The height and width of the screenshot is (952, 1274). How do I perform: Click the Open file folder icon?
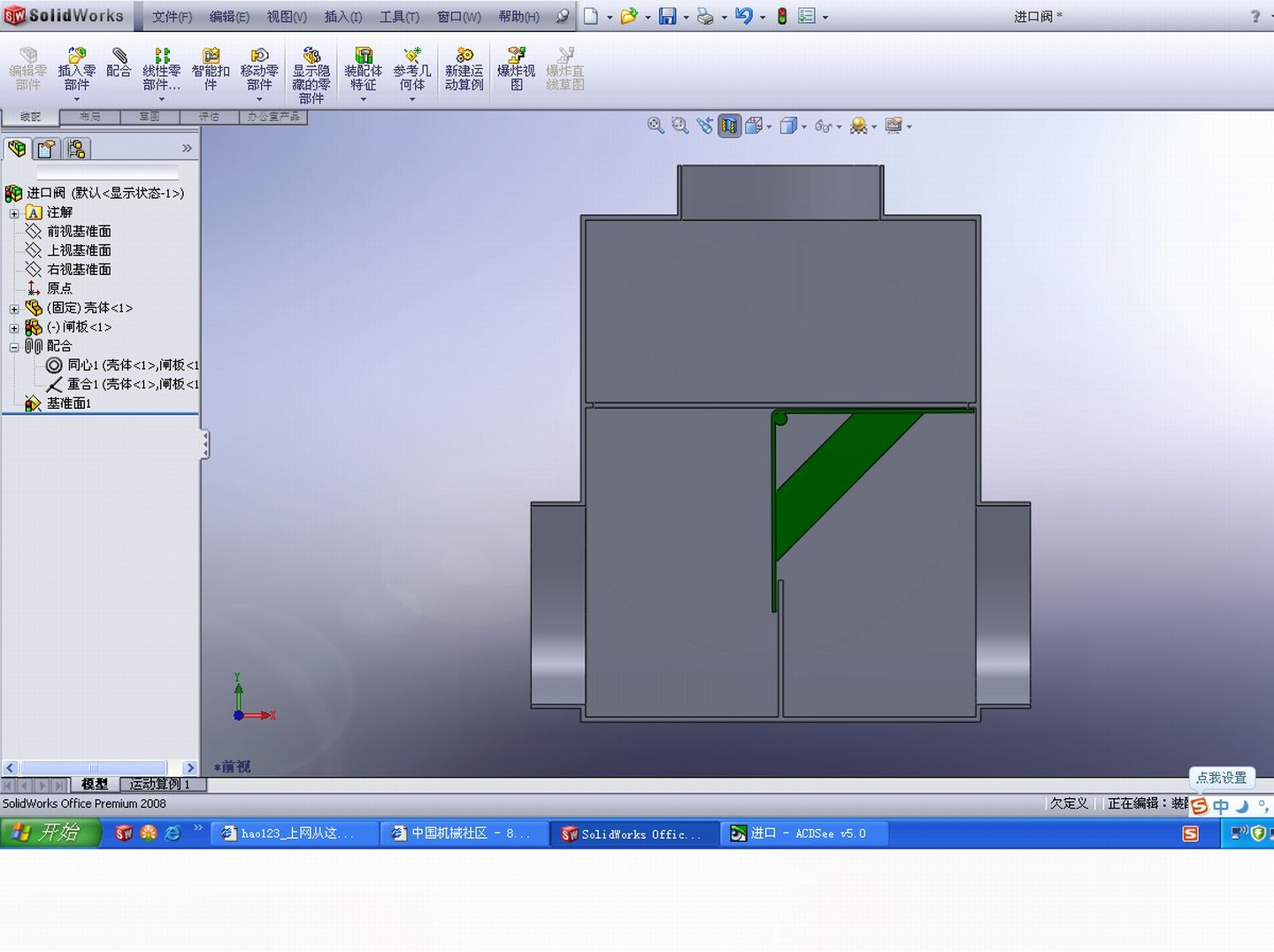629,16
